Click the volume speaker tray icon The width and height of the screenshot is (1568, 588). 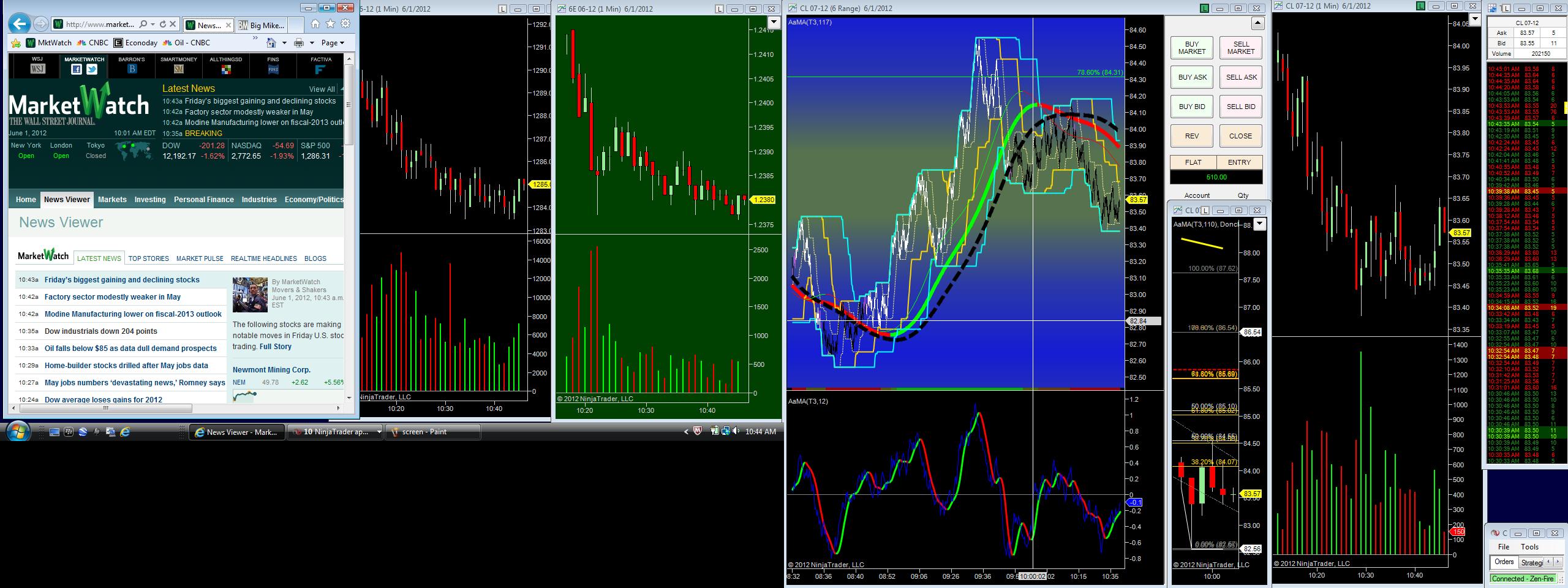(x=736, y=431)
